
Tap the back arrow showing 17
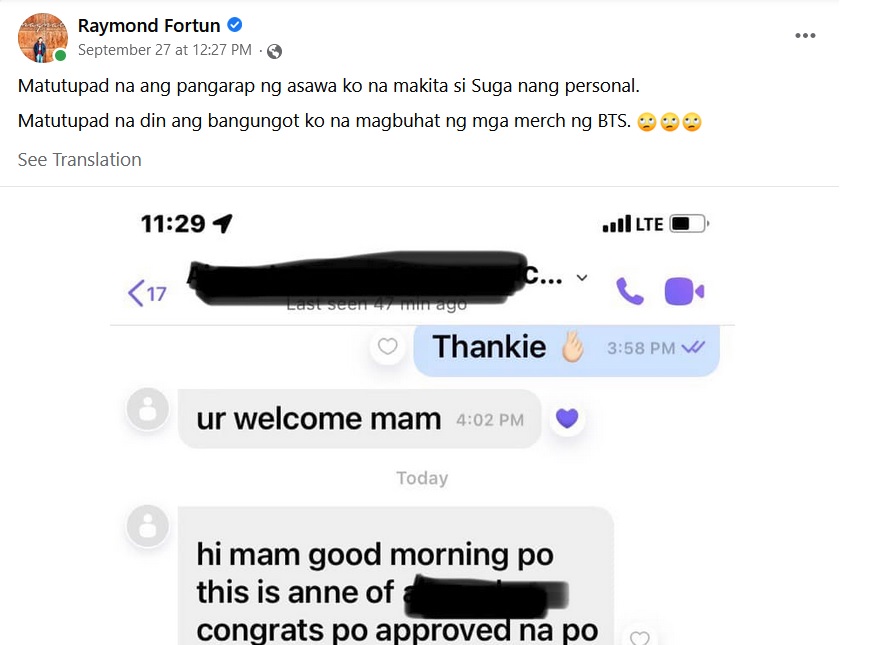tap(147, 293)
